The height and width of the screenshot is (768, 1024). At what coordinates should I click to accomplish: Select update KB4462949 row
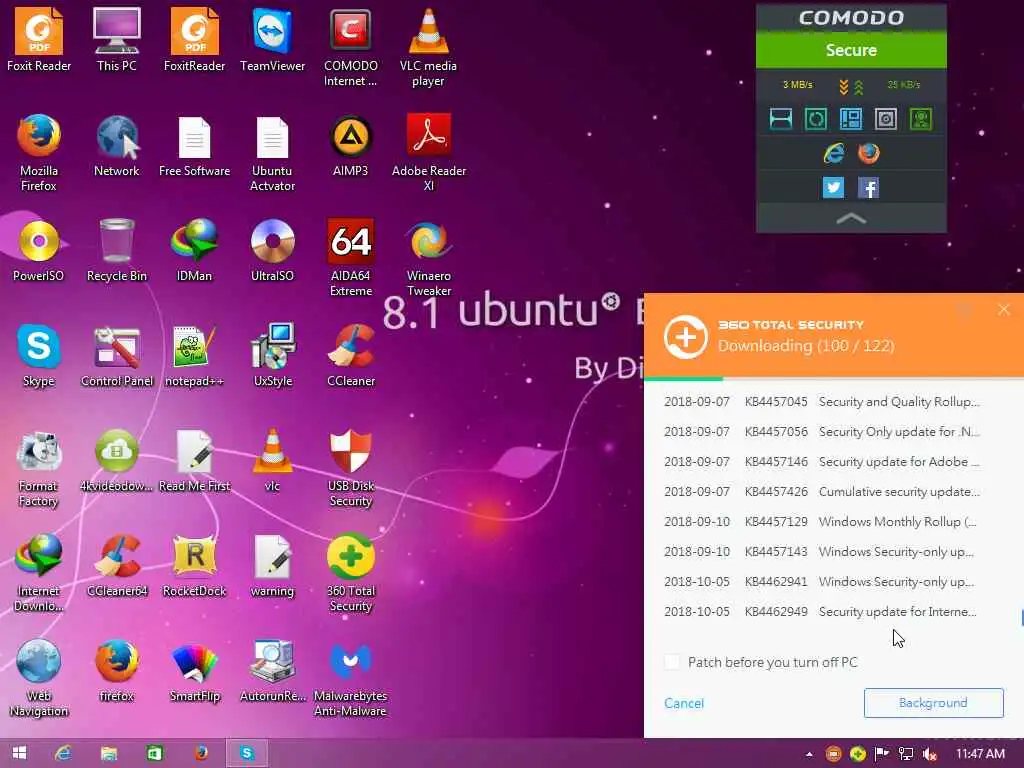click(822, 612)
